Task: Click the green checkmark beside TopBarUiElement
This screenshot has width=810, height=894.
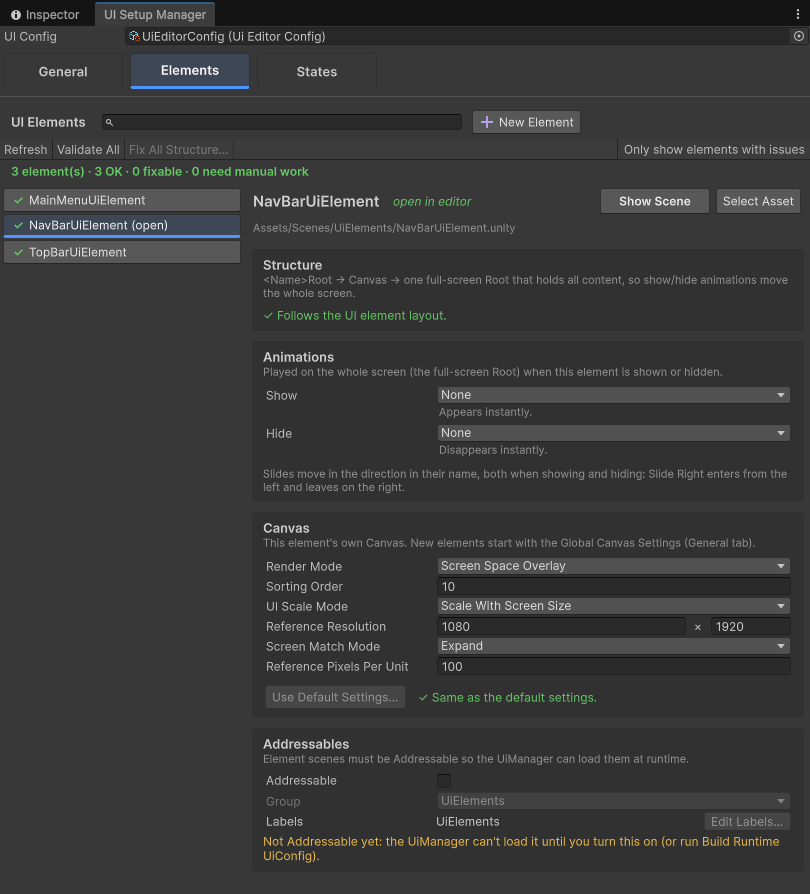Action: pyautogui.click(x=19, y=253)
